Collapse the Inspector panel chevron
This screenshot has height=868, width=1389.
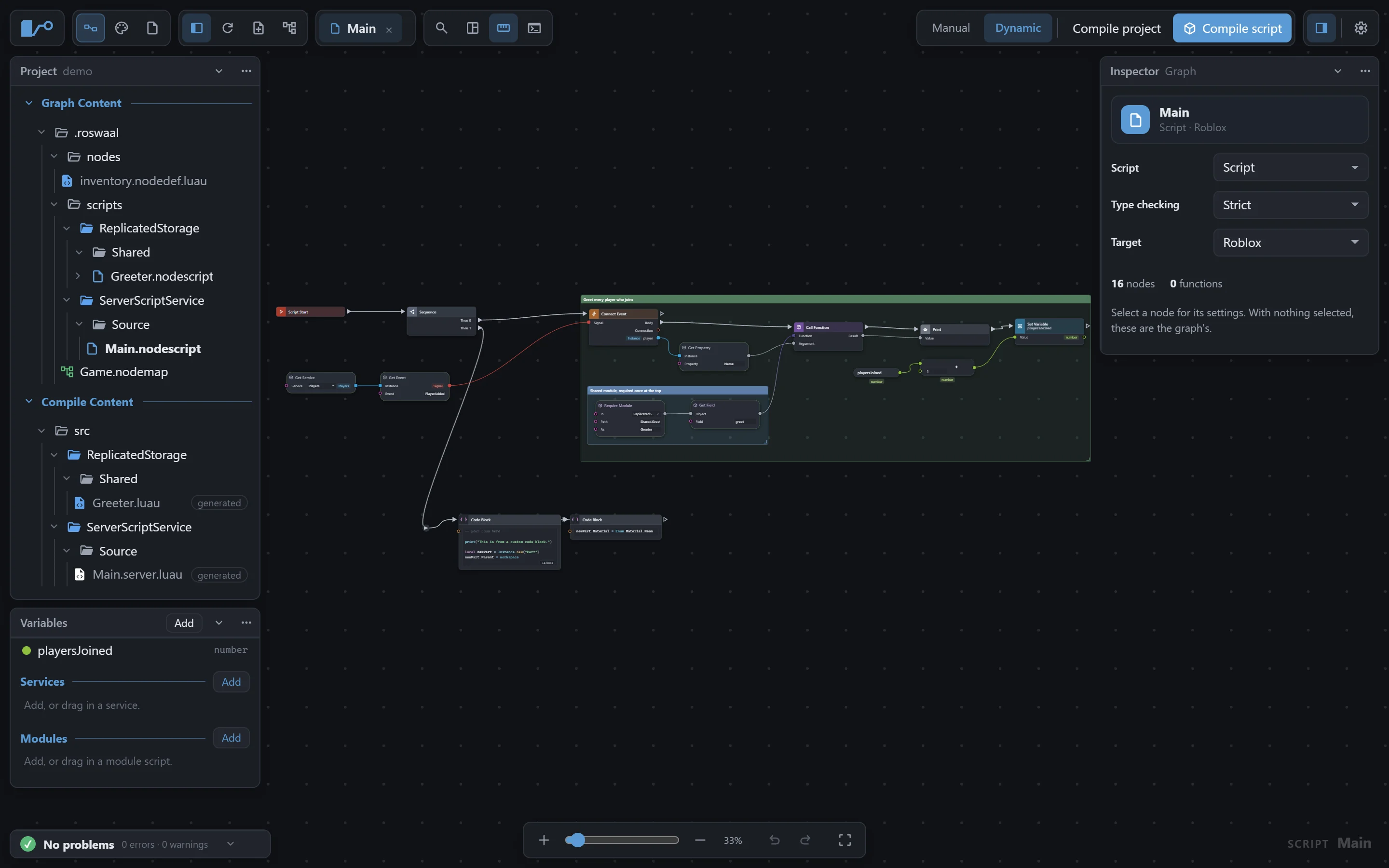1338,71
